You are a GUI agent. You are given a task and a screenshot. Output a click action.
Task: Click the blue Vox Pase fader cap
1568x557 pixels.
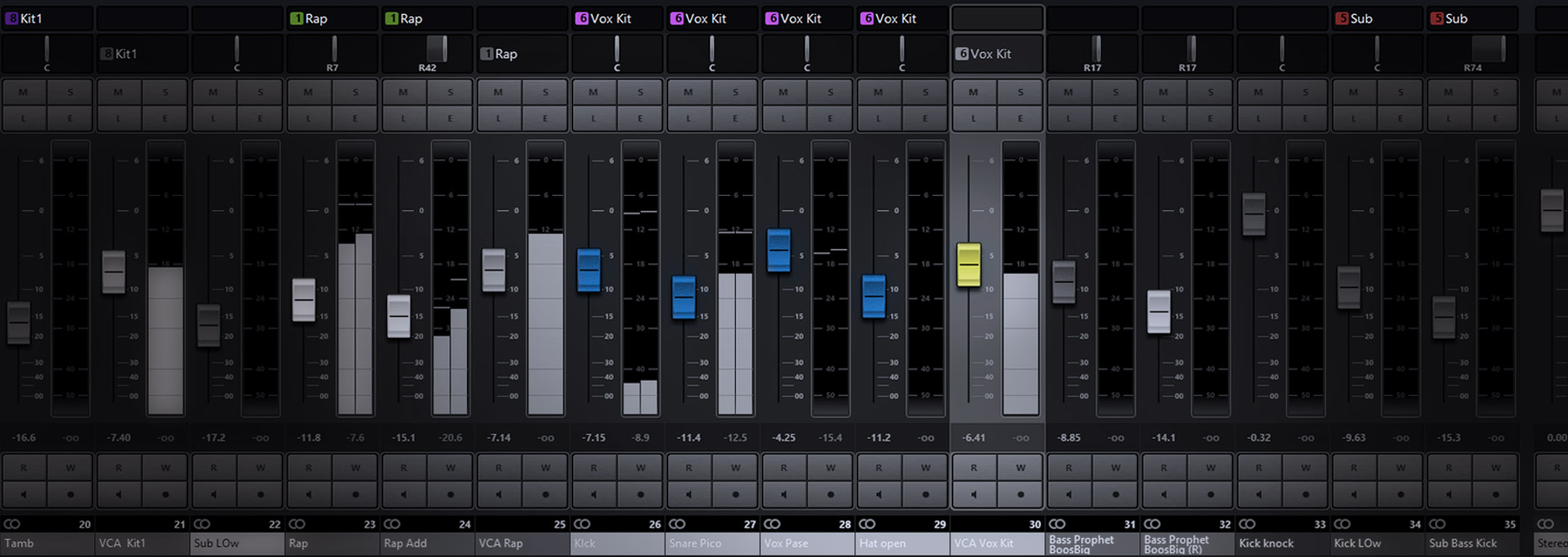coord(779,250)
